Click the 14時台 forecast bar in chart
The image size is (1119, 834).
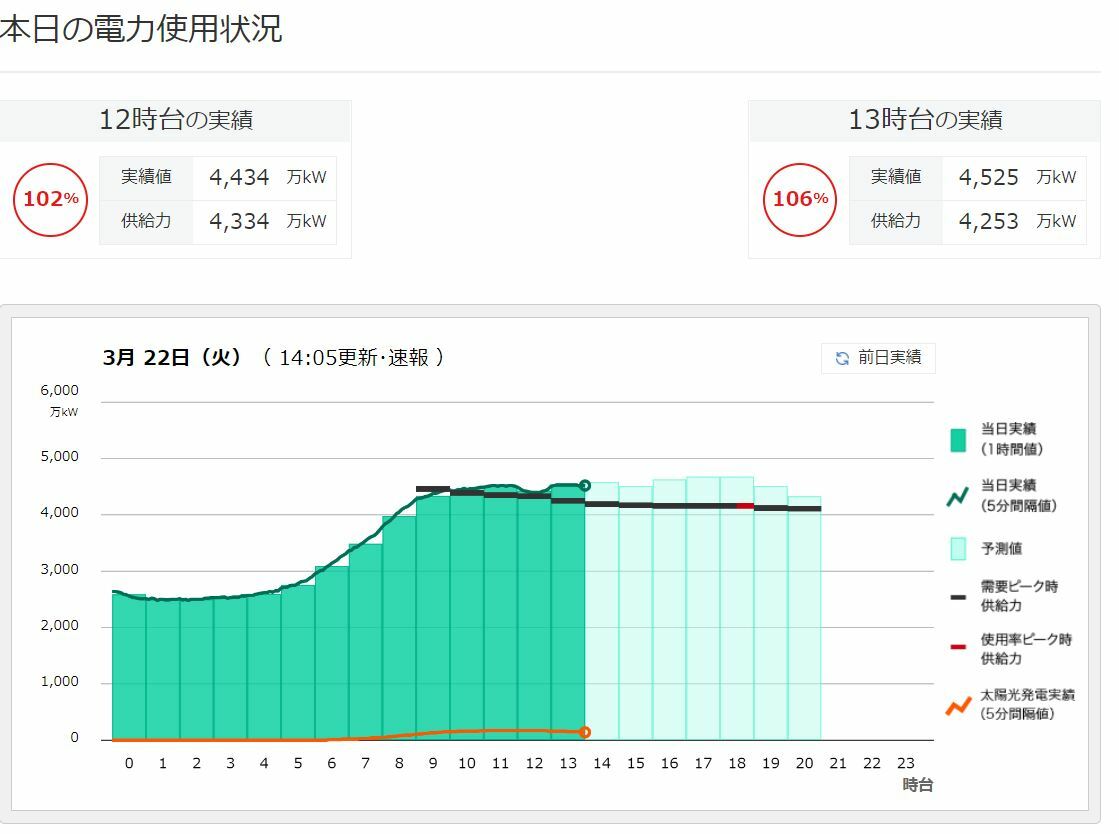[602, 611]
